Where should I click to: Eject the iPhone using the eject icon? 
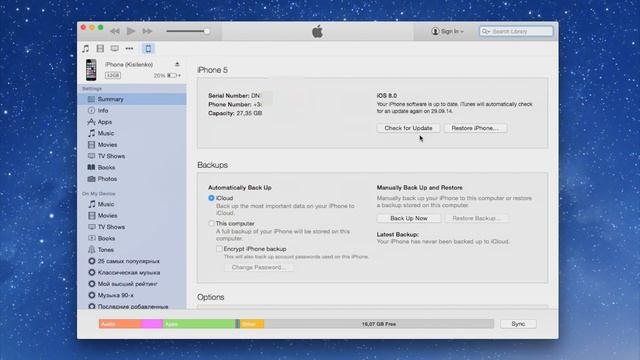pyautogui.click(x=177, y=64)
